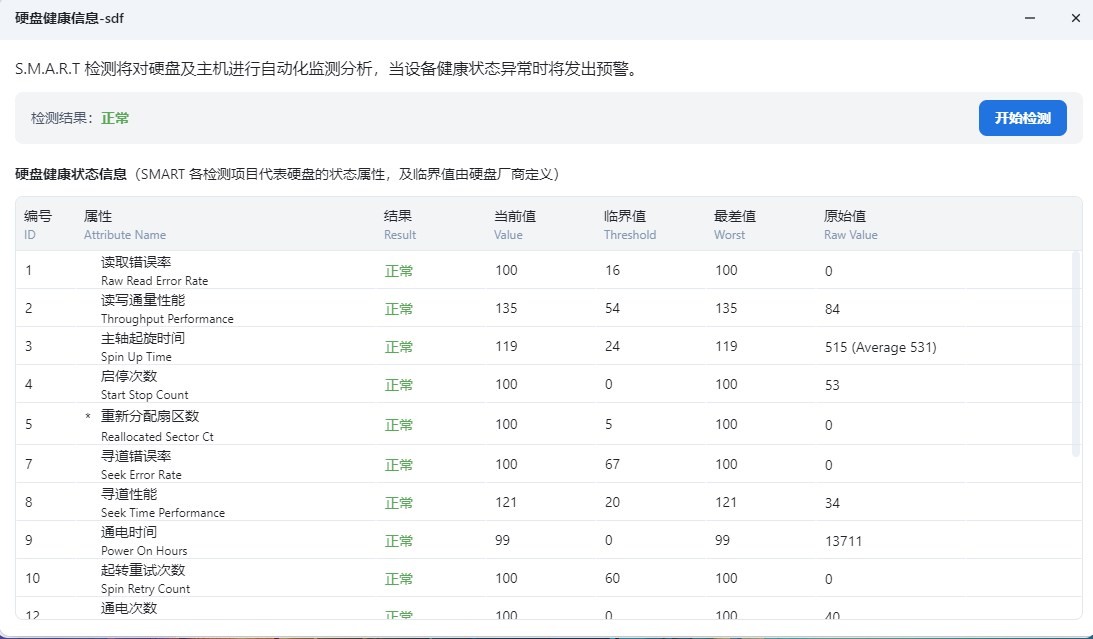Click the 正常 result for Spin Retry Count

399,579
